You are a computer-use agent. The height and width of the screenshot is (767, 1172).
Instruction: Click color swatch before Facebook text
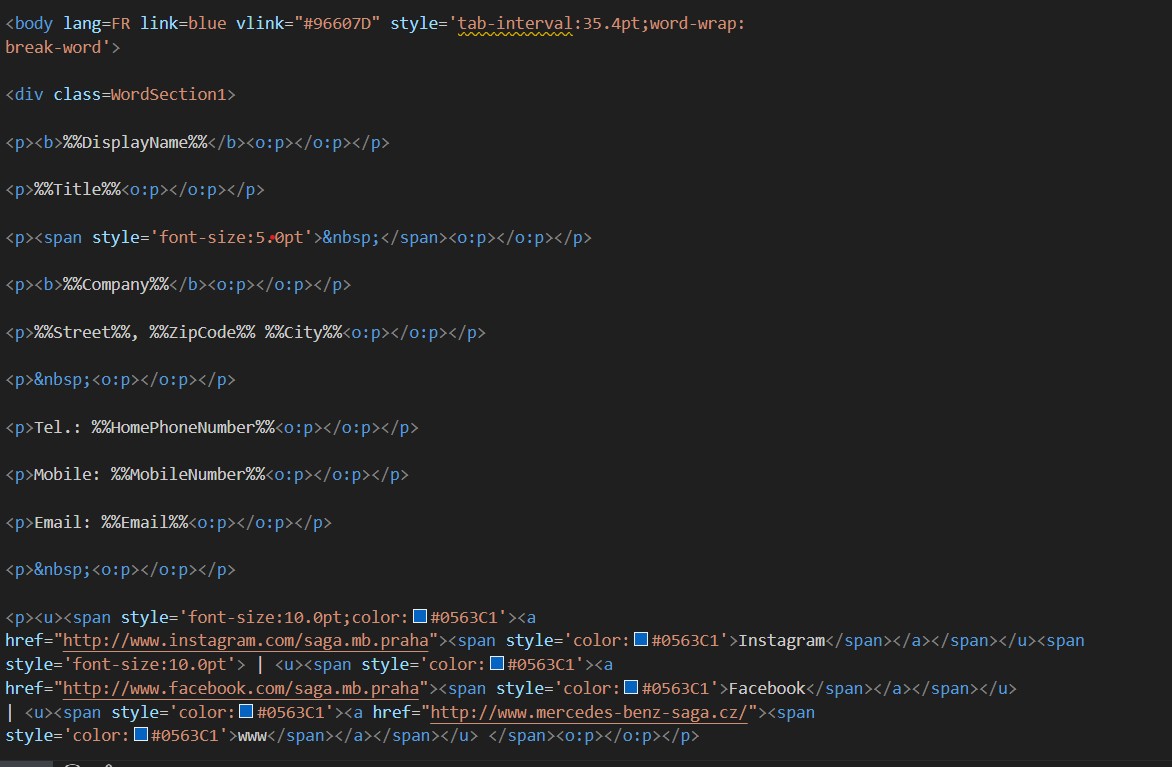coord(631,688)
